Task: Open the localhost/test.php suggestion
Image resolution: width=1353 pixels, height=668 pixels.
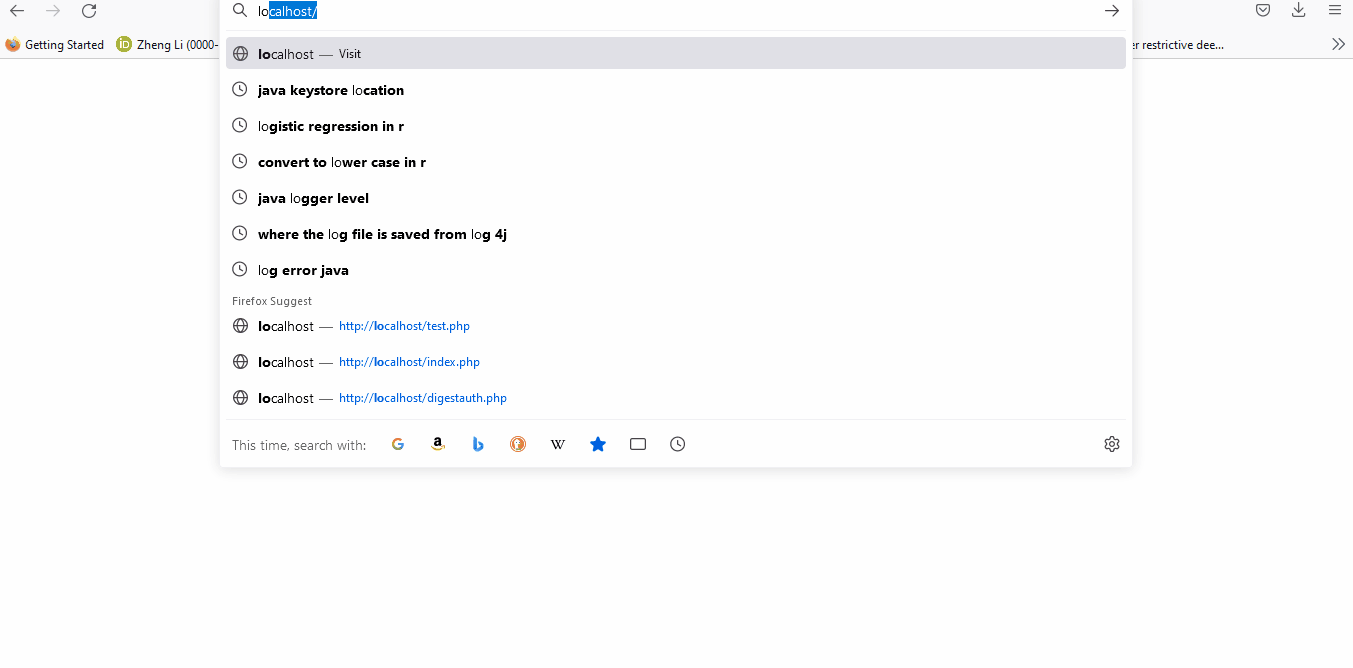Action: click(404, 326)
